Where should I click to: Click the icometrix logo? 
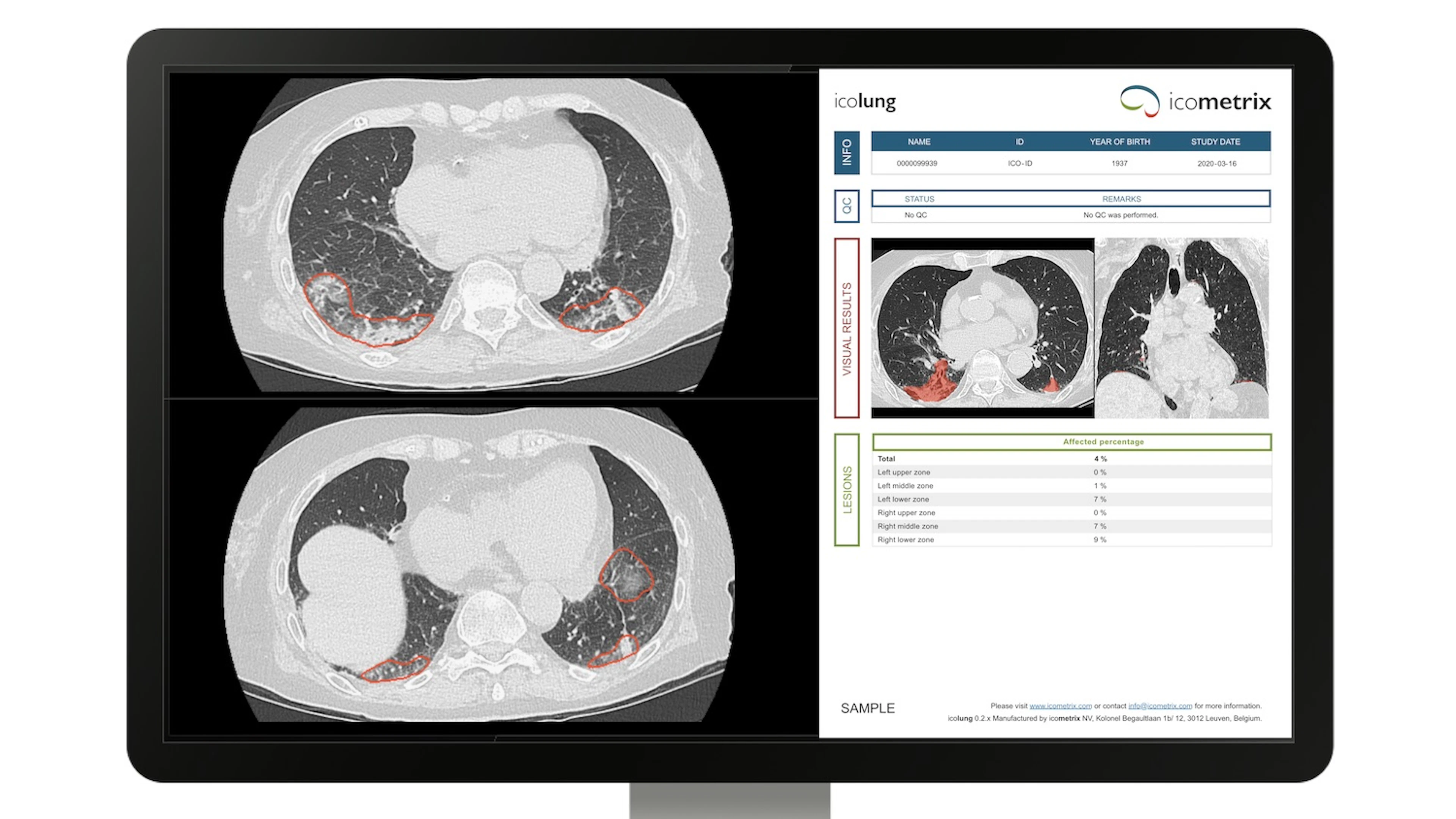coord(1196,101)
